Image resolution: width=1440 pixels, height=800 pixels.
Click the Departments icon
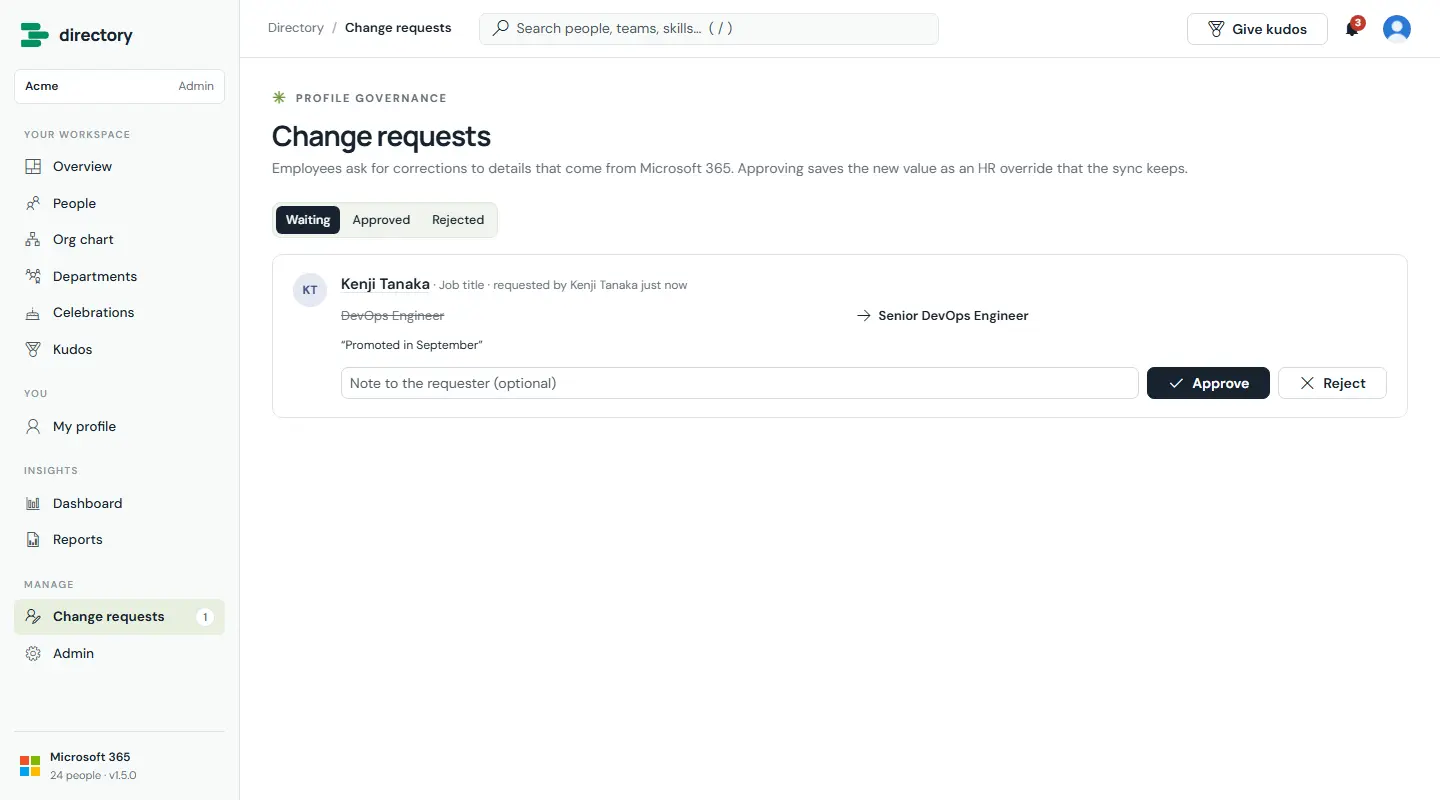33,276
